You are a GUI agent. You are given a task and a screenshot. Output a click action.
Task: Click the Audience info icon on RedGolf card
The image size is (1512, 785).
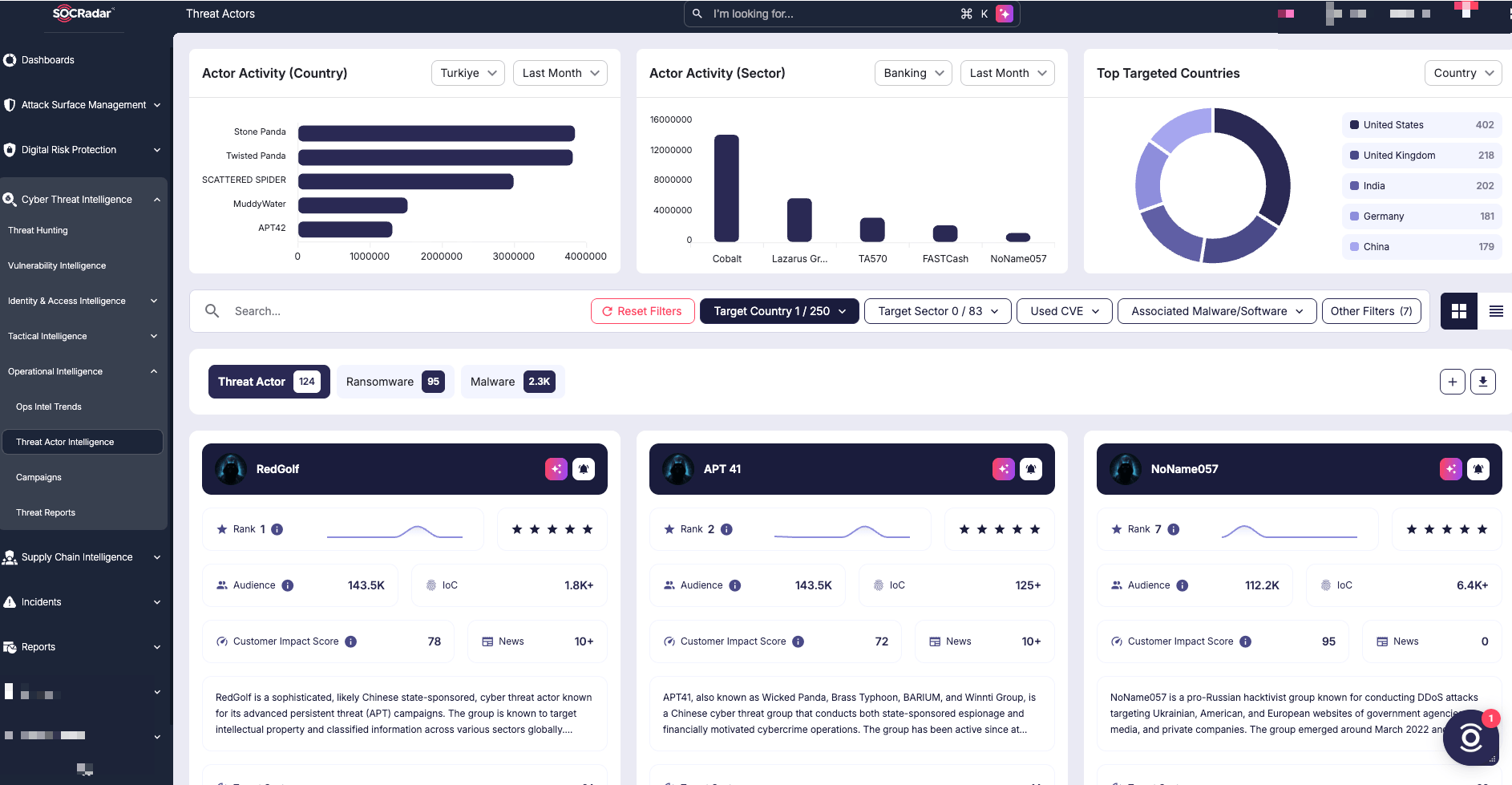coord(288,585)
